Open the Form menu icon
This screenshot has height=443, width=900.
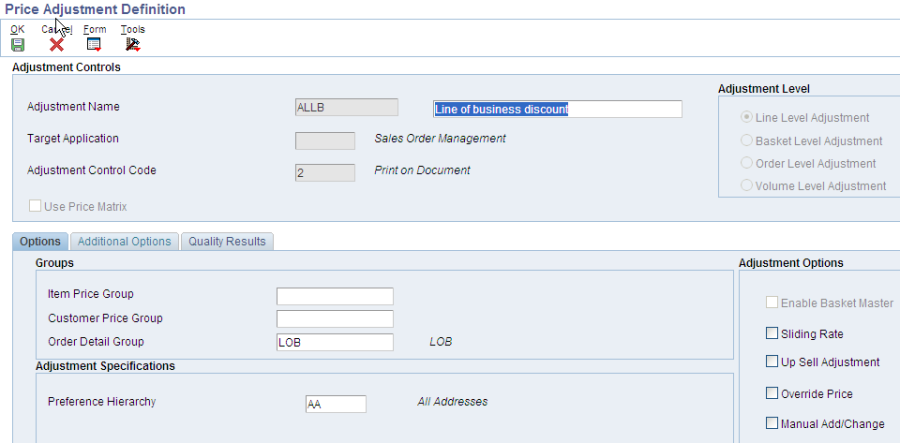94,45
